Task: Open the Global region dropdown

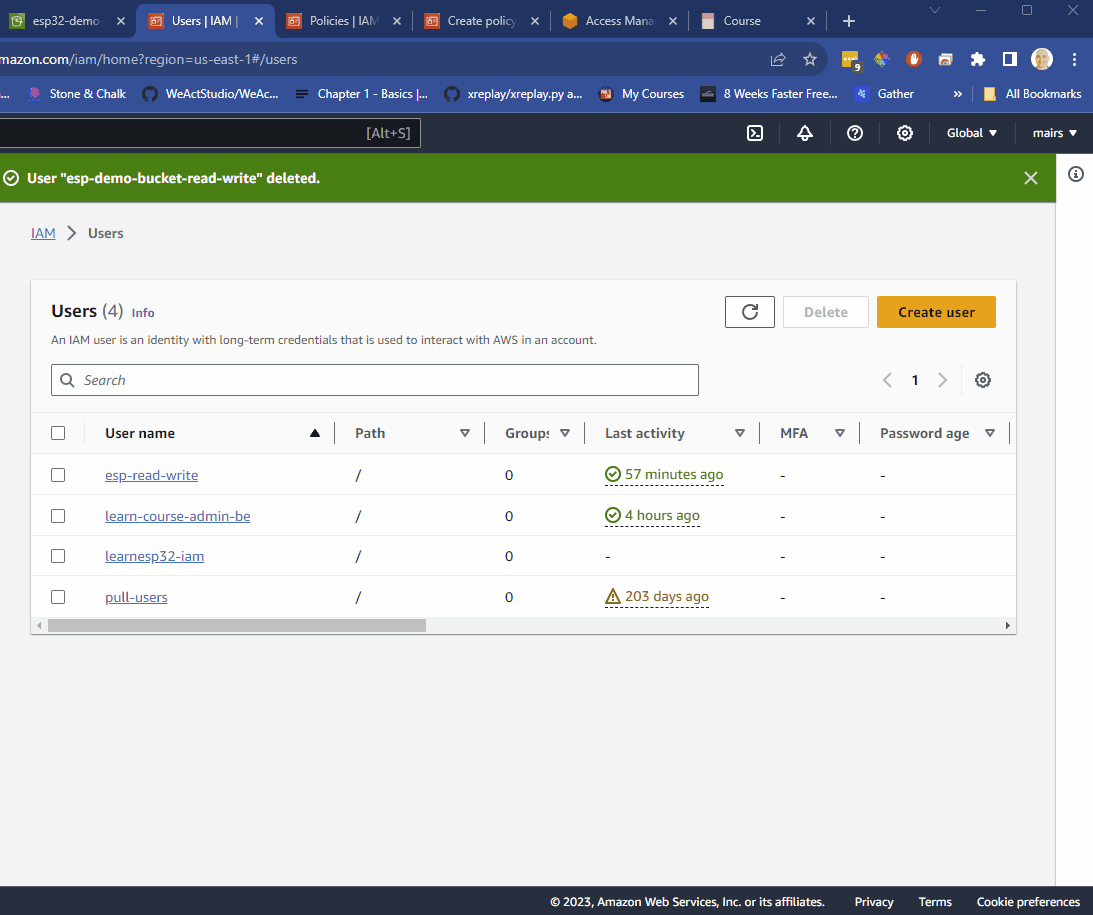Action: tap(970, 132)
